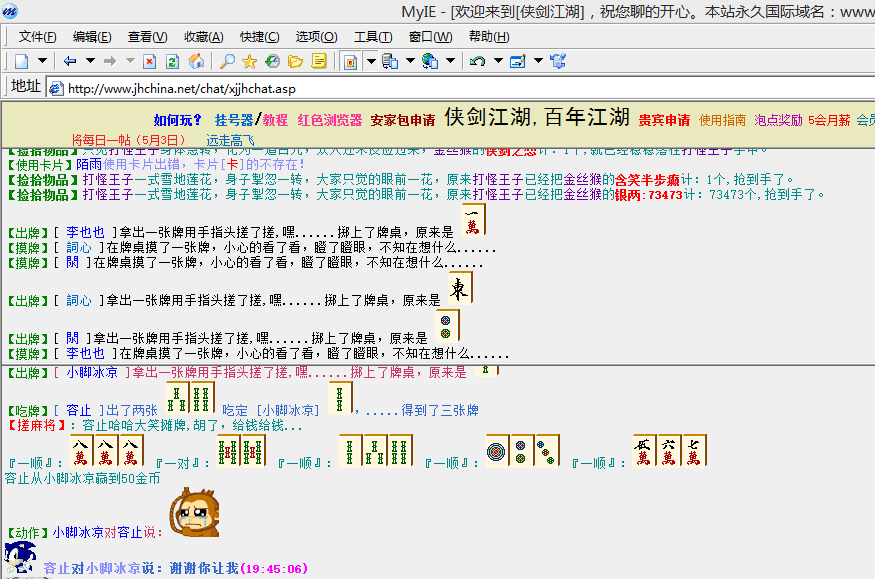Click 李也也 in the 一萬 出牌 line

click(85, 232)
